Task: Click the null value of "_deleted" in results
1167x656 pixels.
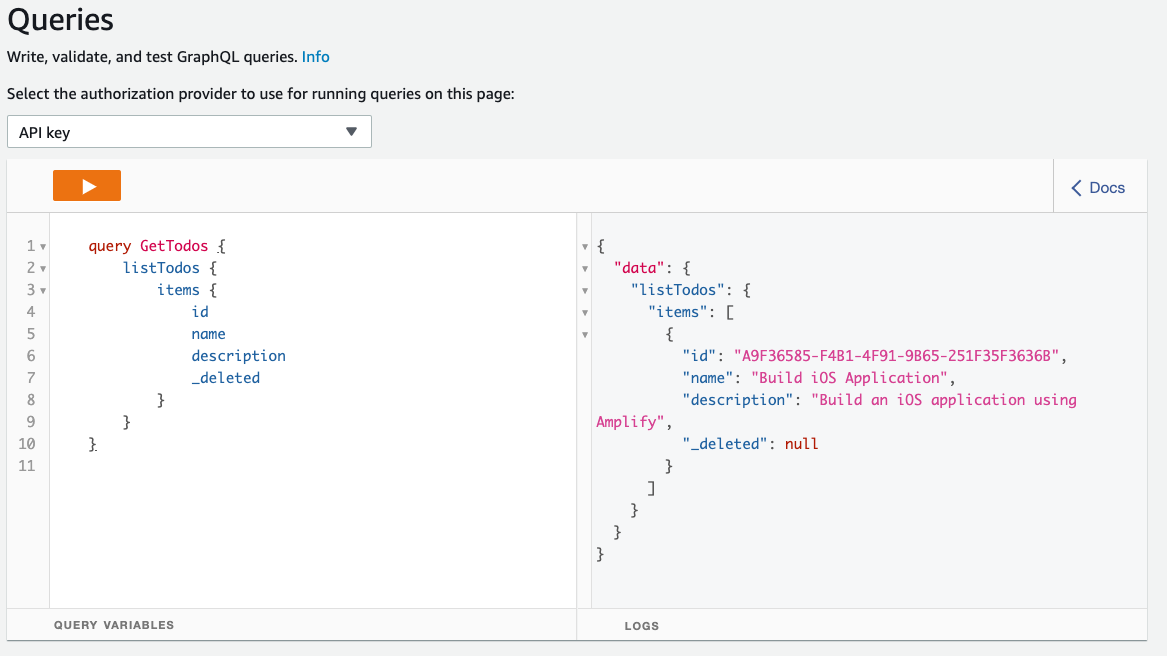Action: [x=802, y=444]
